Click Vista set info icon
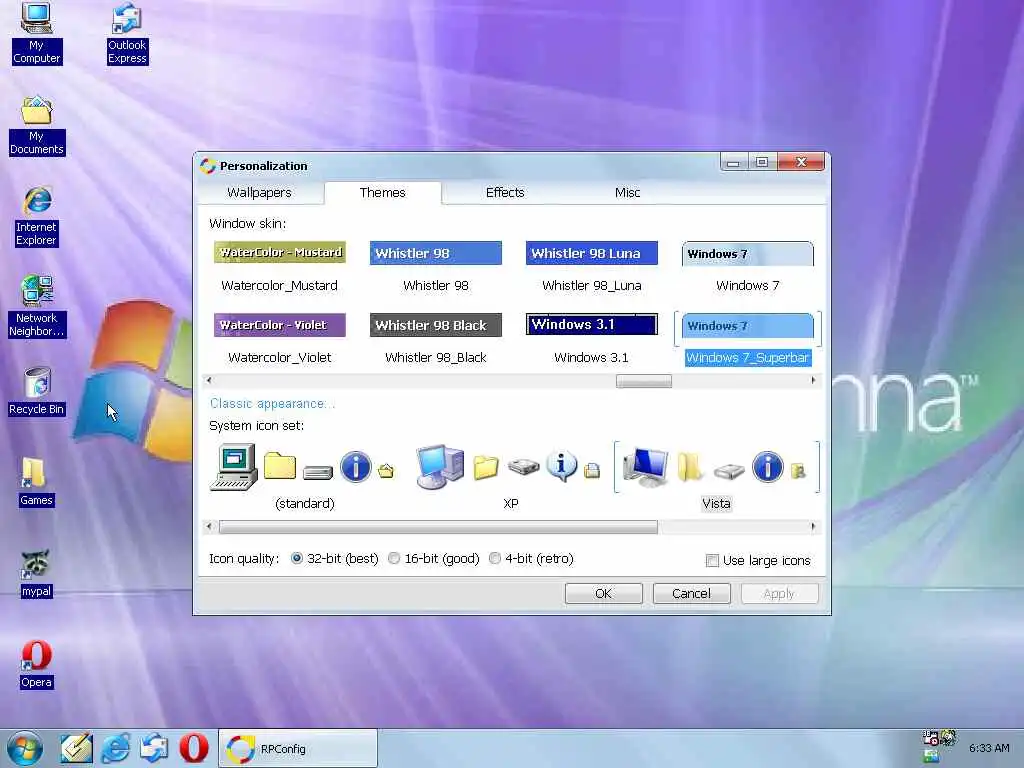The width and height of the screenshot is (1024, 768). click(x=767, y=468)
